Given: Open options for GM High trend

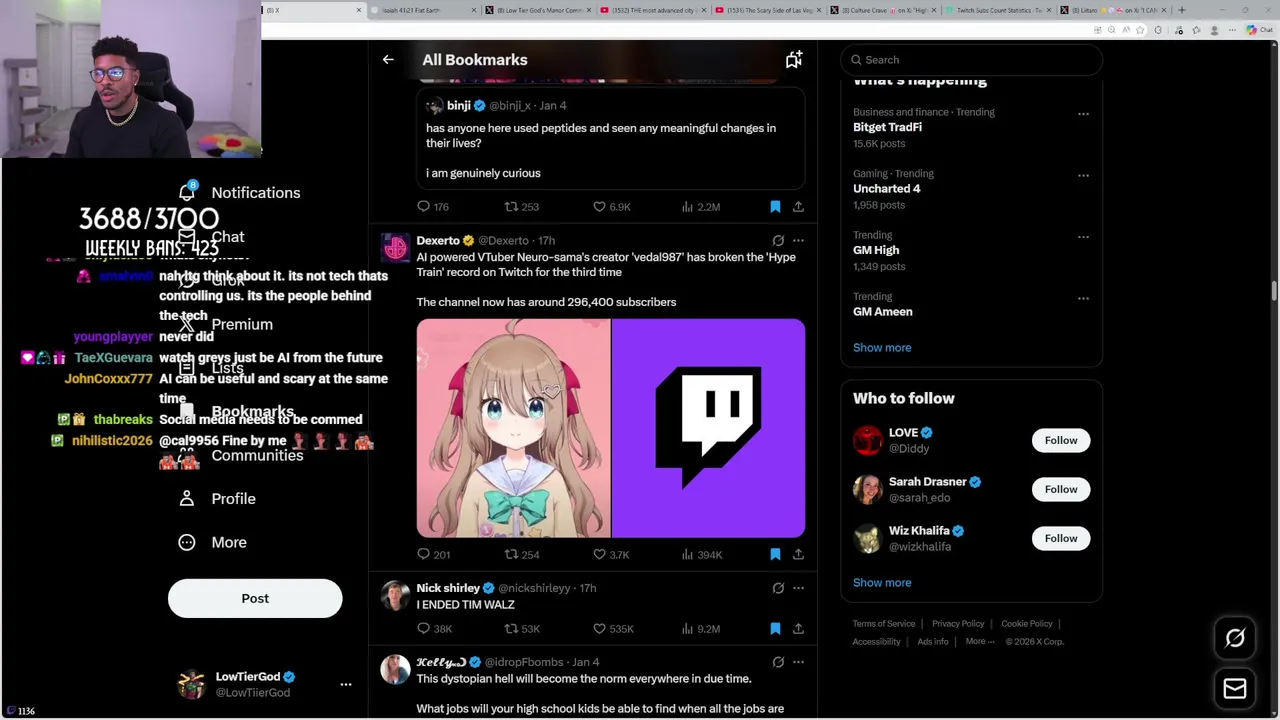Looking at the screenshot, I should click(1083, 237).
